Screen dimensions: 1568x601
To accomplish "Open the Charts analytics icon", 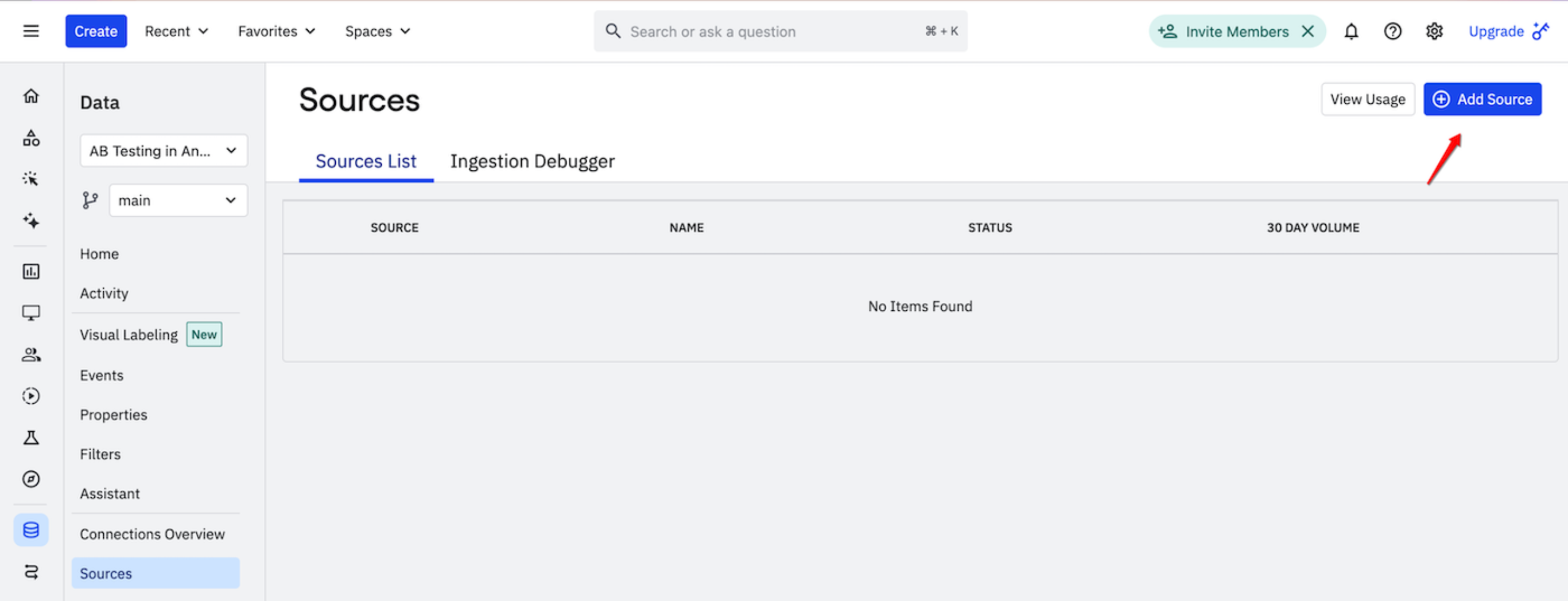I will point(31,271).
